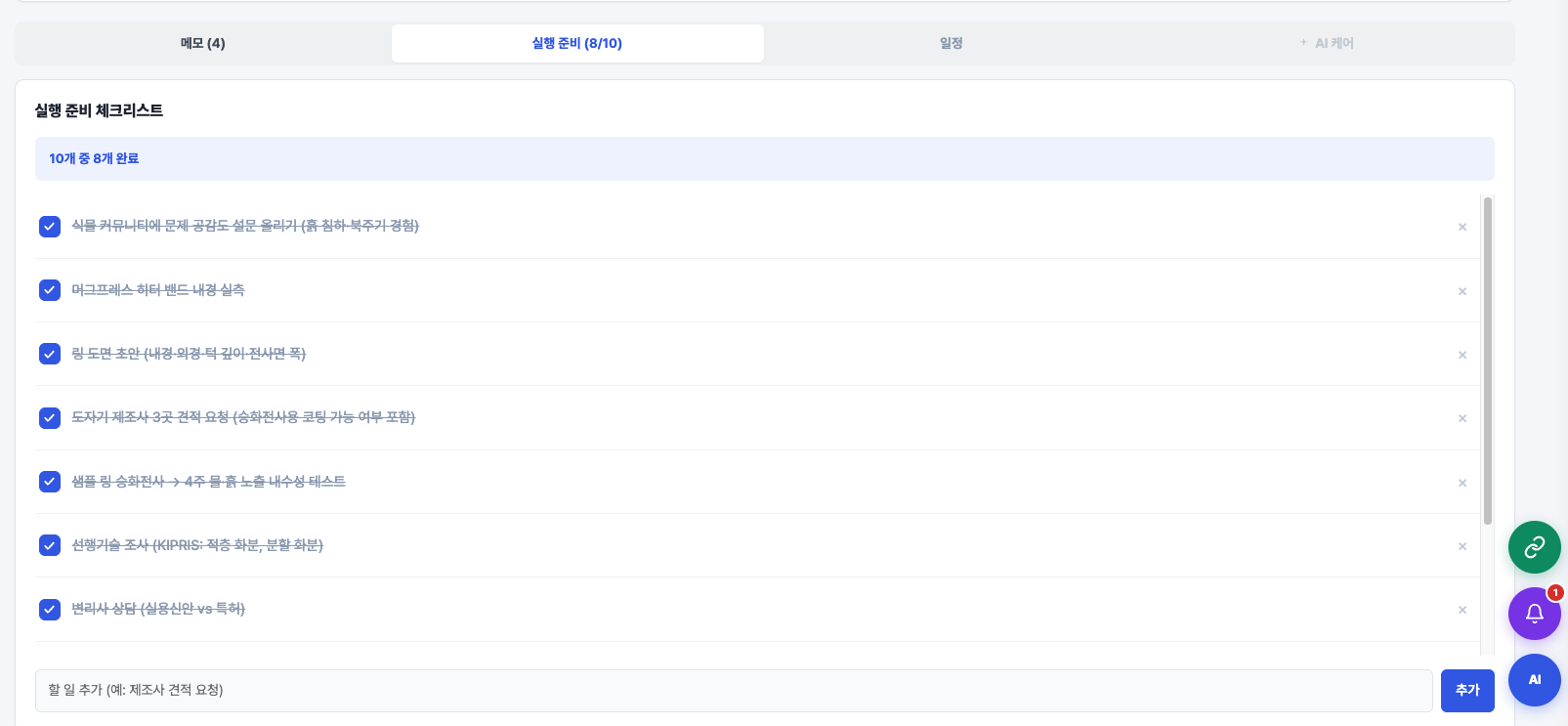Switch to the 일정 tab
The image size is (1568, 726).
(952, 43)
